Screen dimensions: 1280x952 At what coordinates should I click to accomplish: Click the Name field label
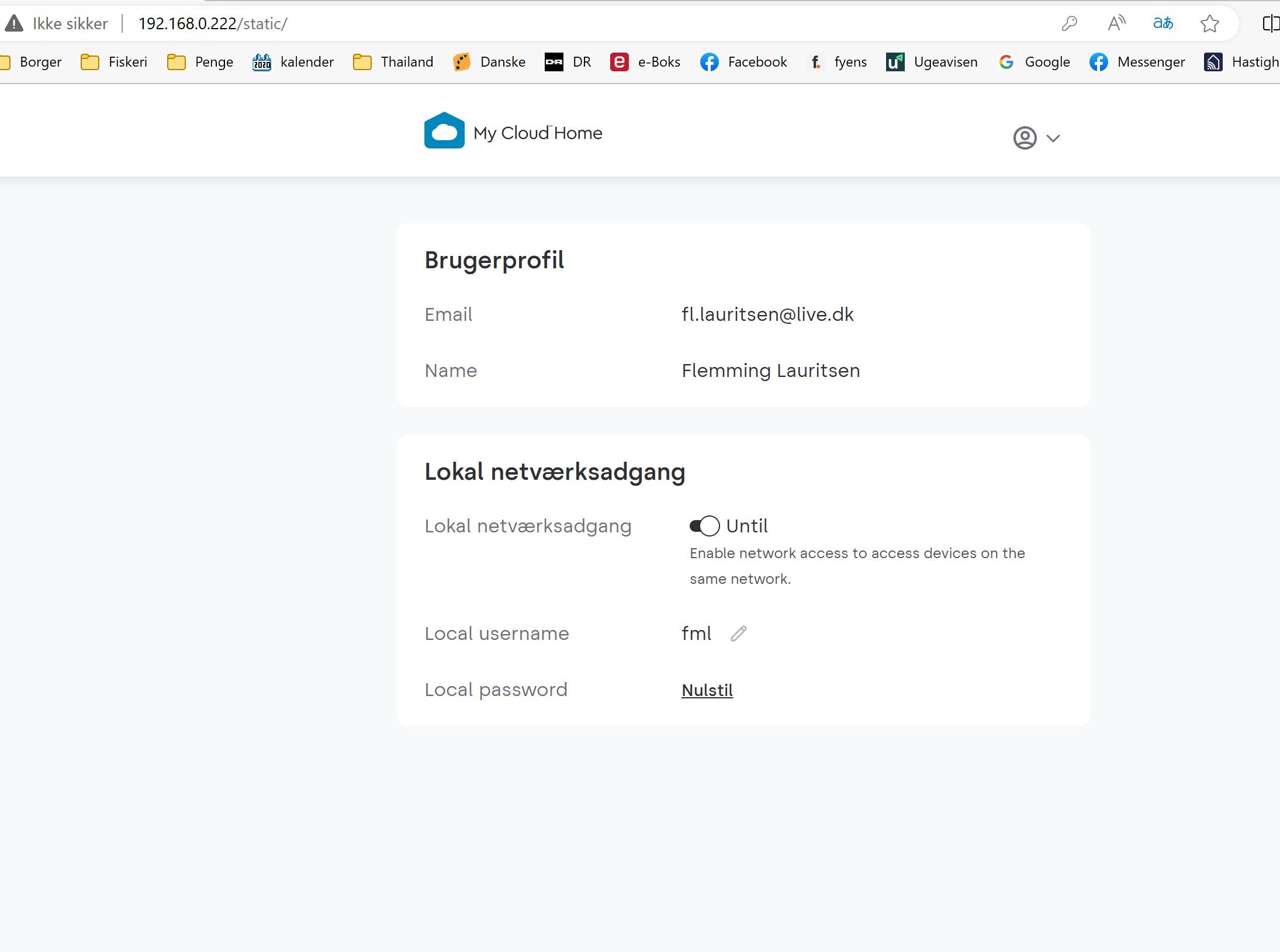[451, 371]
